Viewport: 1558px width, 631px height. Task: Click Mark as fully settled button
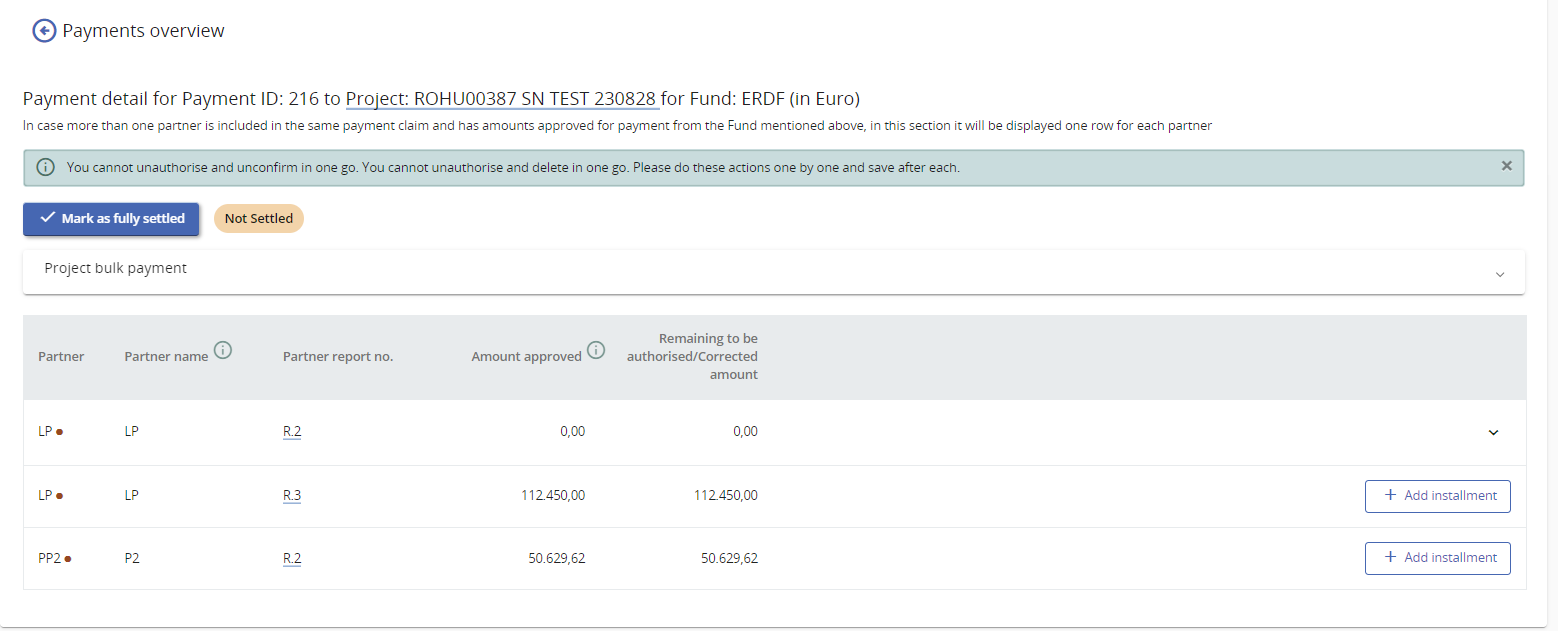[x=111, y=219]
